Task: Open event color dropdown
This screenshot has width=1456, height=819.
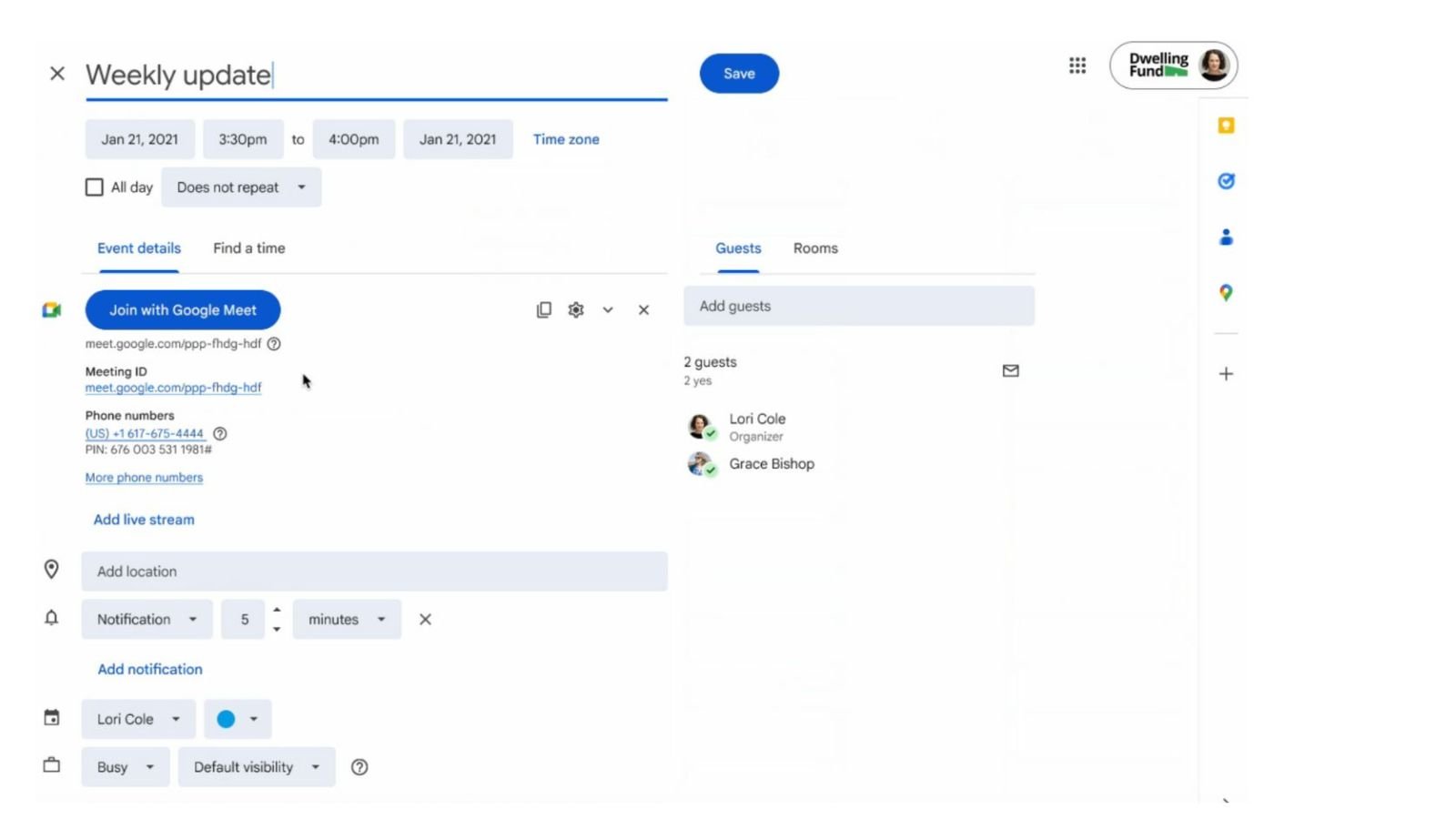Action: [x=238, y=719]
